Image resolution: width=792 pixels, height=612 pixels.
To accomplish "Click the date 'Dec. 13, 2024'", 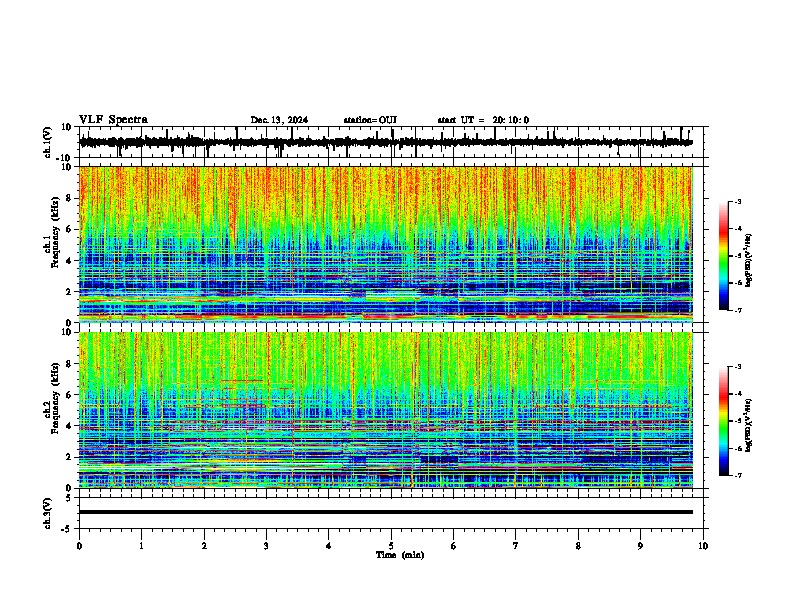I will (279, 120).
